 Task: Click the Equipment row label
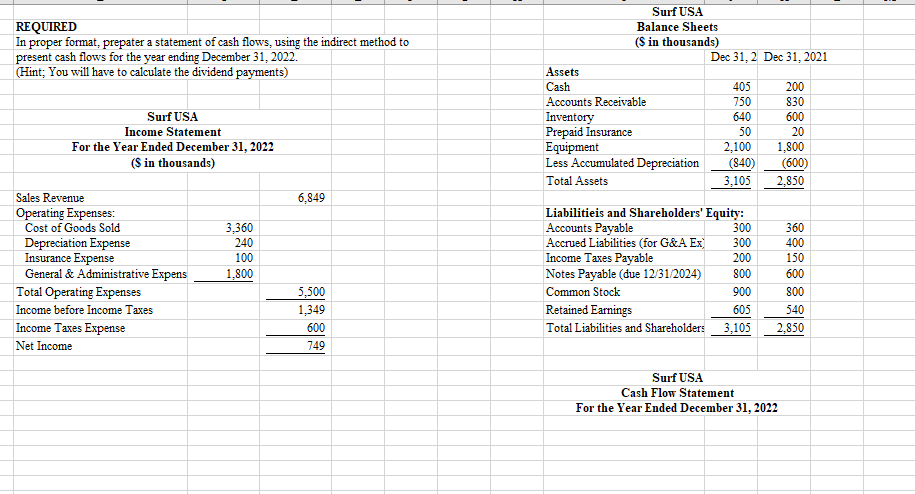point(572,148)
